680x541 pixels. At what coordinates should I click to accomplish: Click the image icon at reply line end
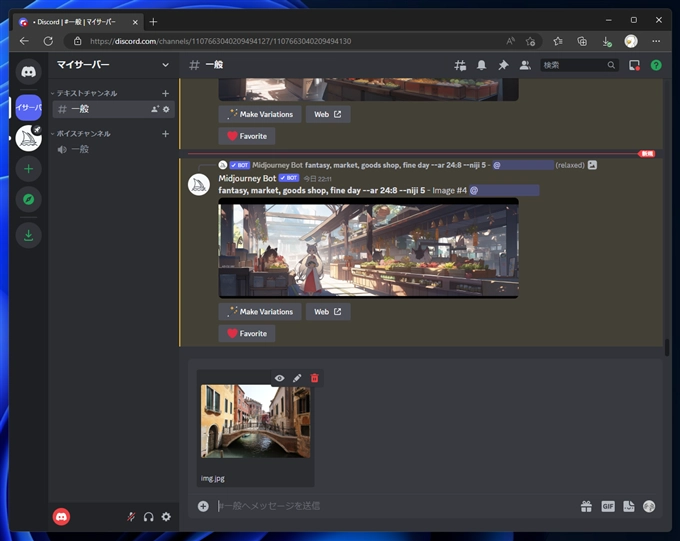pos(592,165)
